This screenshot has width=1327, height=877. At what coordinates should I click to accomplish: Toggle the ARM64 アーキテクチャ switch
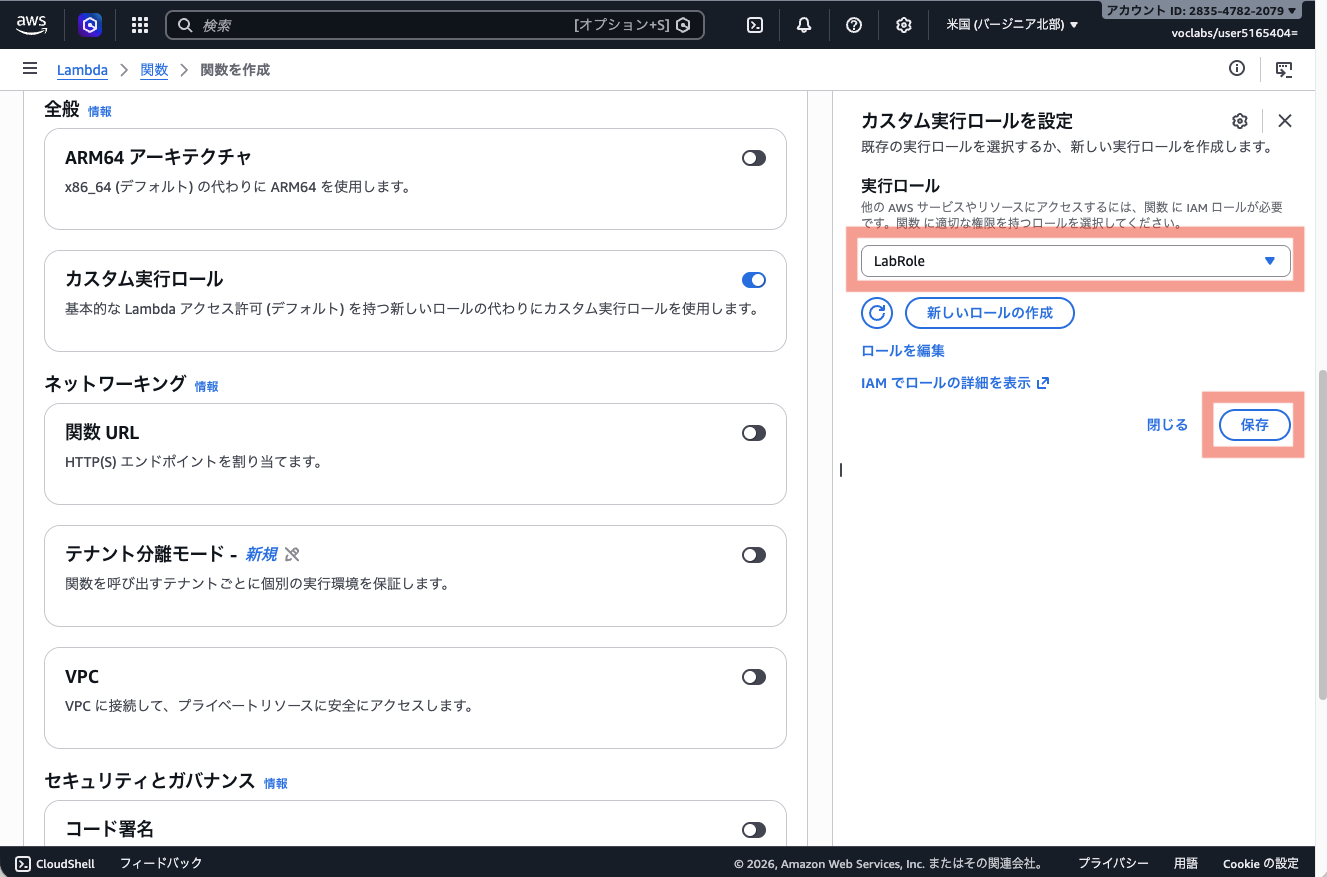click(754, 158)
